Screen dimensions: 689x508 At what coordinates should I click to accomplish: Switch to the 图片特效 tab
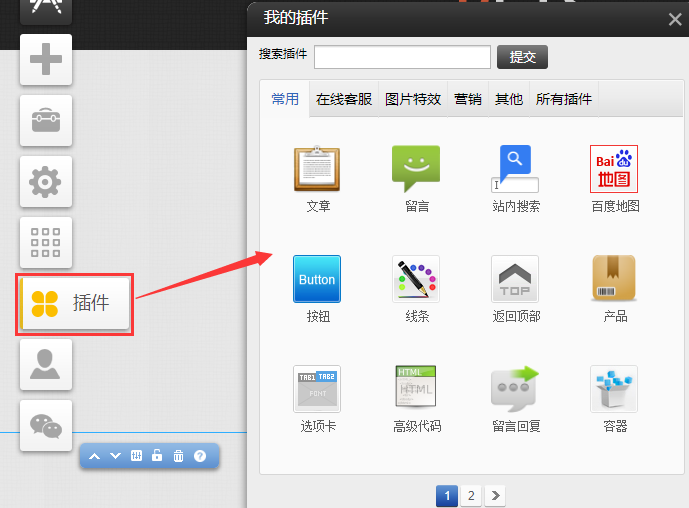click(413, 99)
